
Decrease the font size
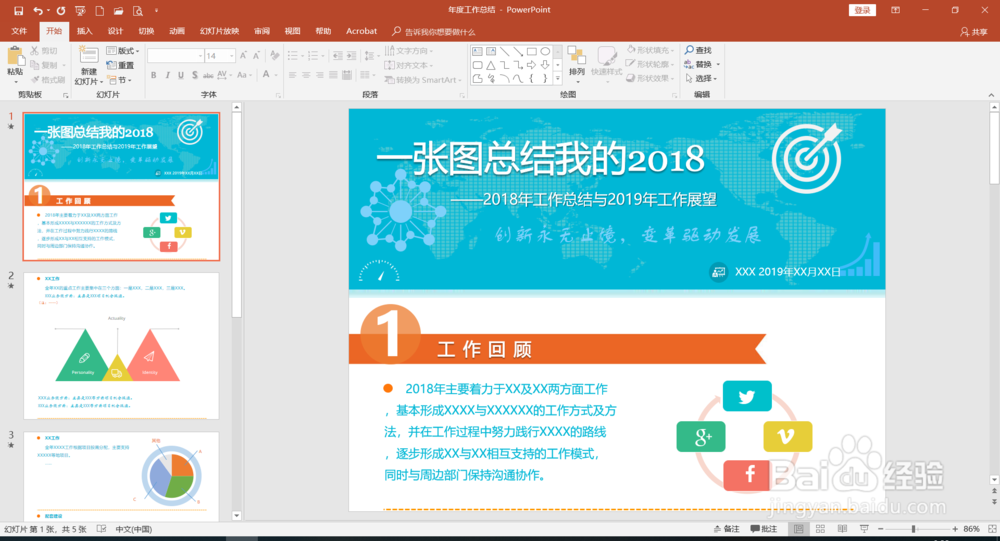(256, 56)
